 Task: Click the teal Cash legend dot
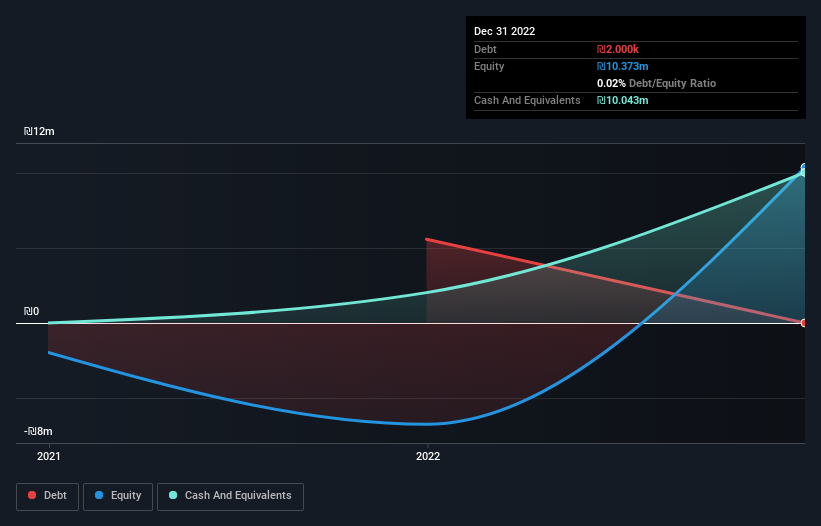[173, 495]
